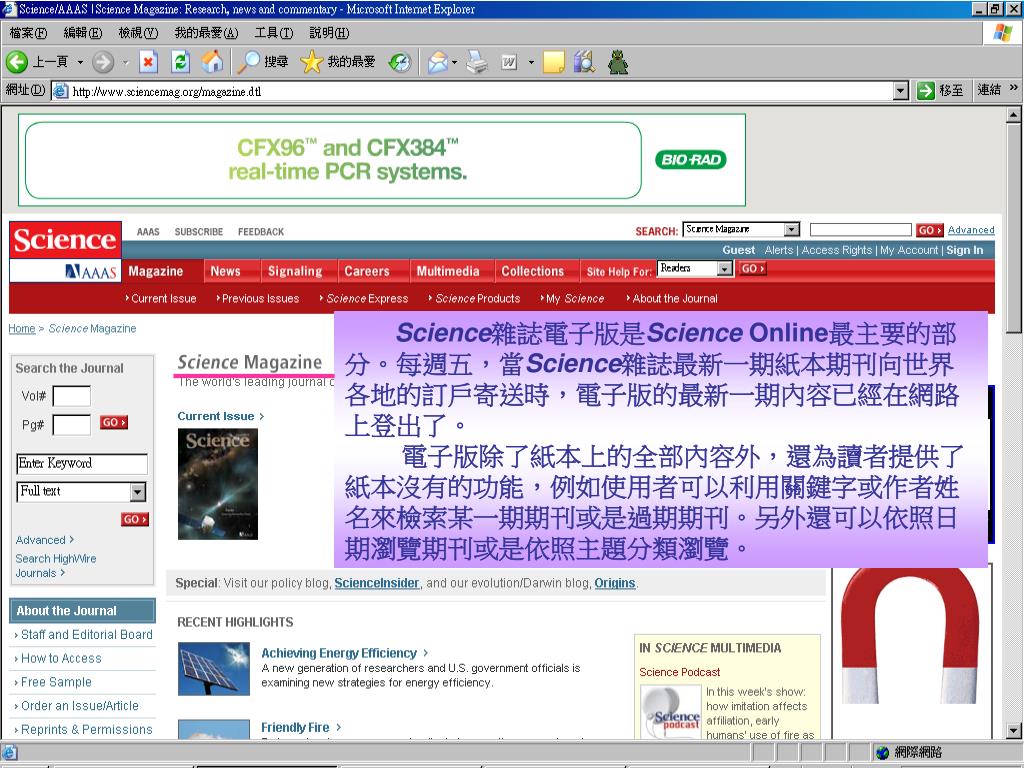Open the 編輯(E) menu
Viewport: 1024px width, 768px height.
tap(83, 33)
